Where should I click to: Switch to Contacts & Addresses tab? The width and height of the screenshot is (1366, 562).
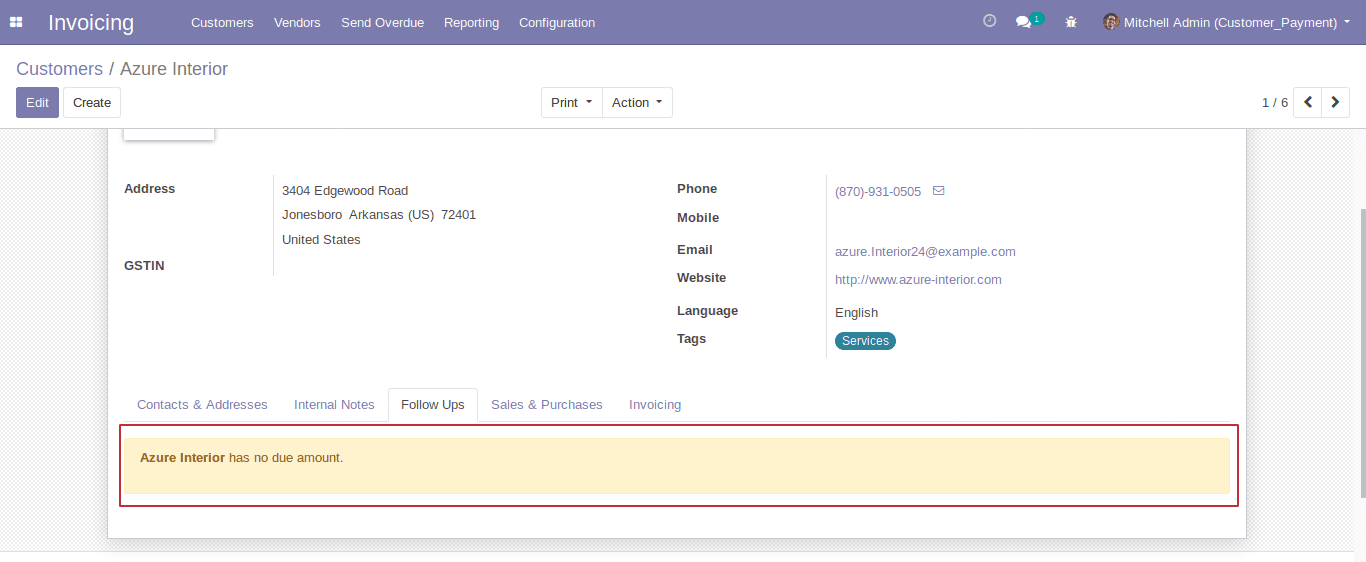point(202,404)
